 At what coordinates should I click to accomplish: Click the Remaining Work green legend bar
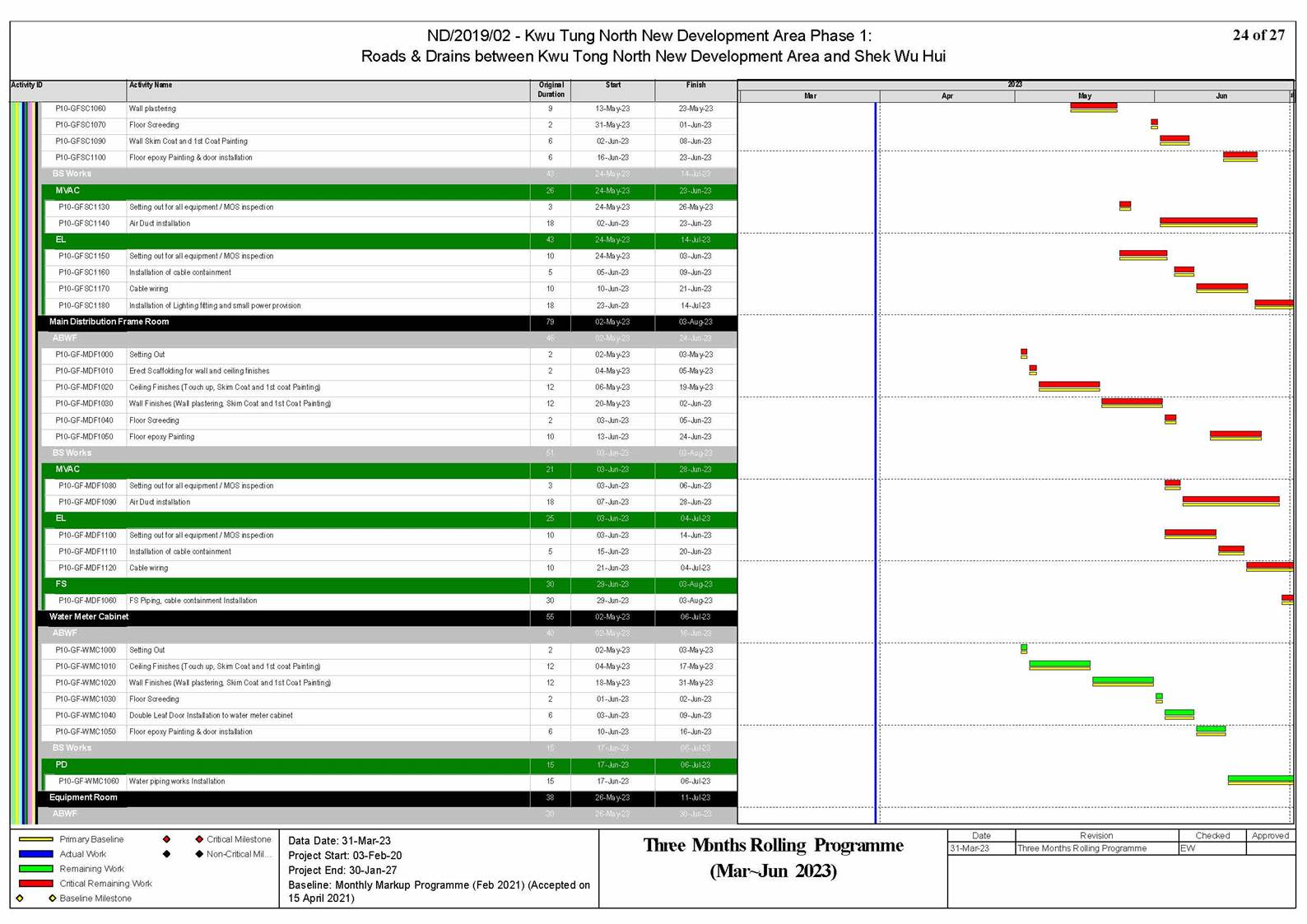point(35,869)
